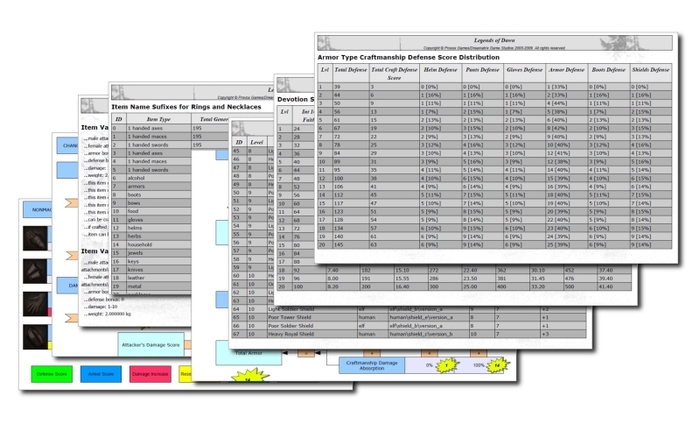Image resolution: width=700 pixels, height=438 pixels.
Task: Click the metal row in the item type table
Action: point(152,286)
